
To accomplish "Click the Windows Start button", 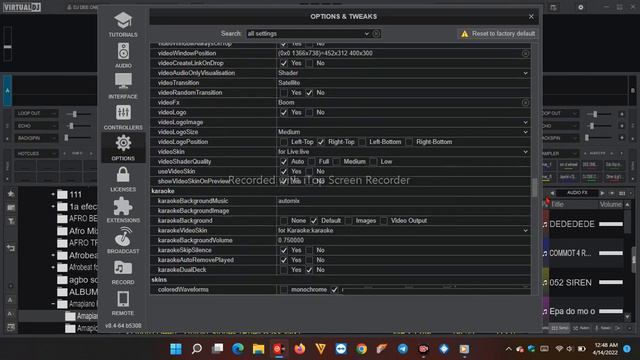I will click(176, 349).
